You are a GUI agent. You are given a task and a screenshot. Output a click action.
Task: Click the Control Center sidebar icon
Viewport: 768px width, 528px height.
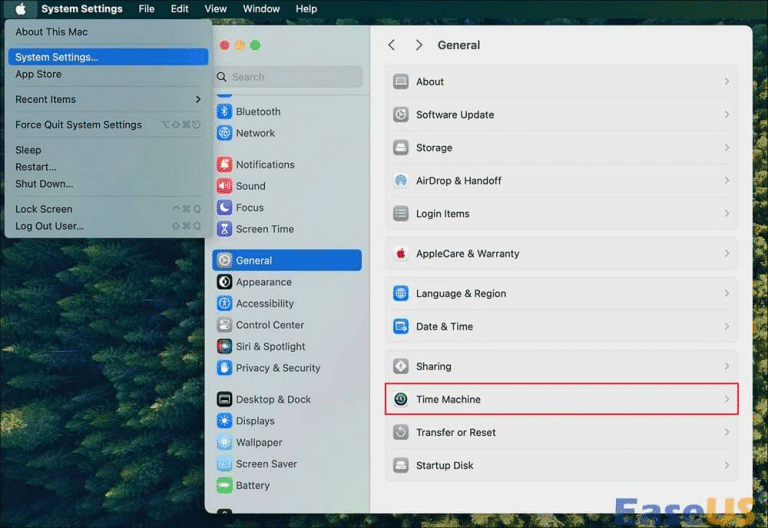tap(224, 325)
